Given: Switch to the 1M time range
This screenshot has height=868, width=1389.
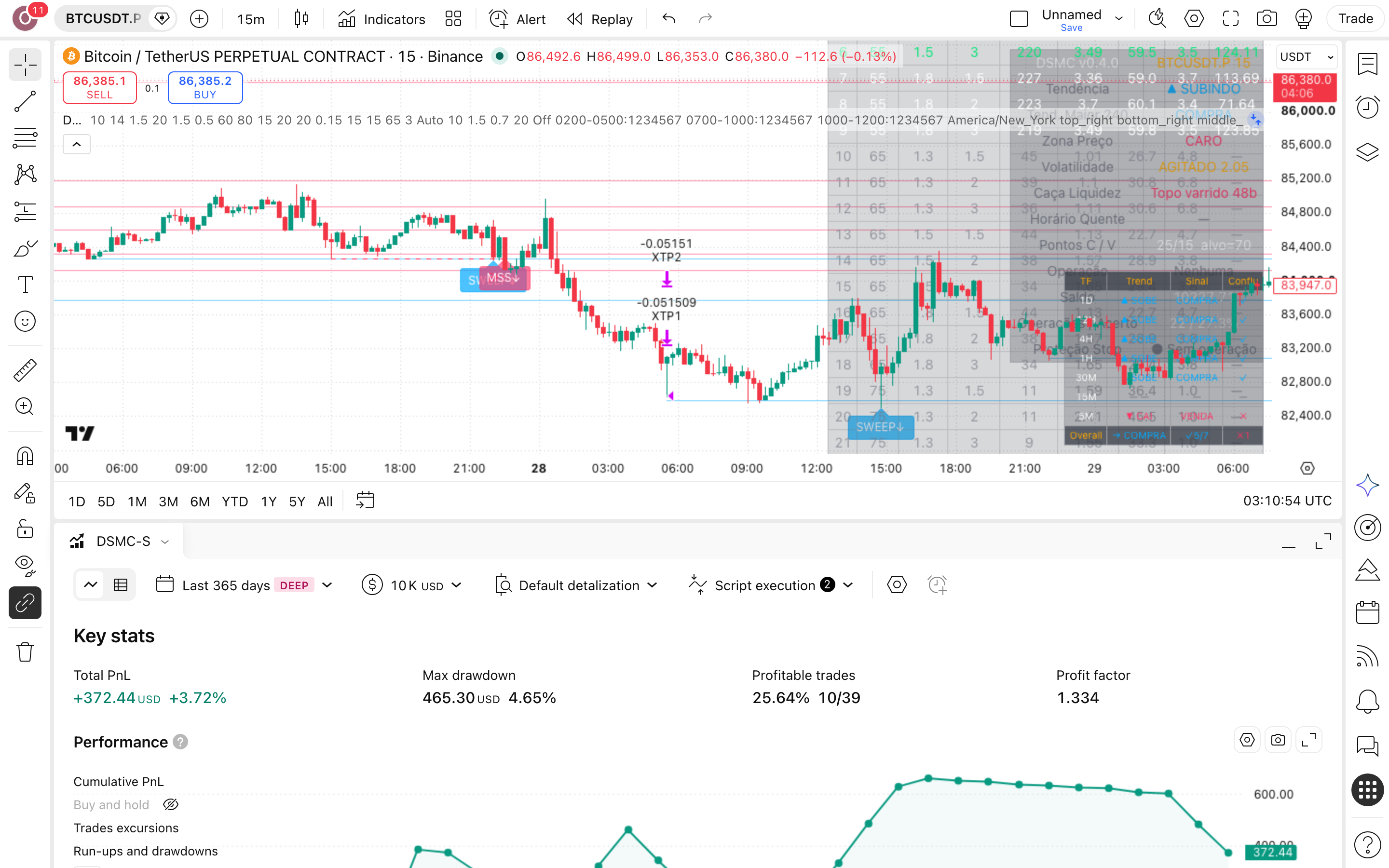Looking at the screenshot, I should pos(136,501).
